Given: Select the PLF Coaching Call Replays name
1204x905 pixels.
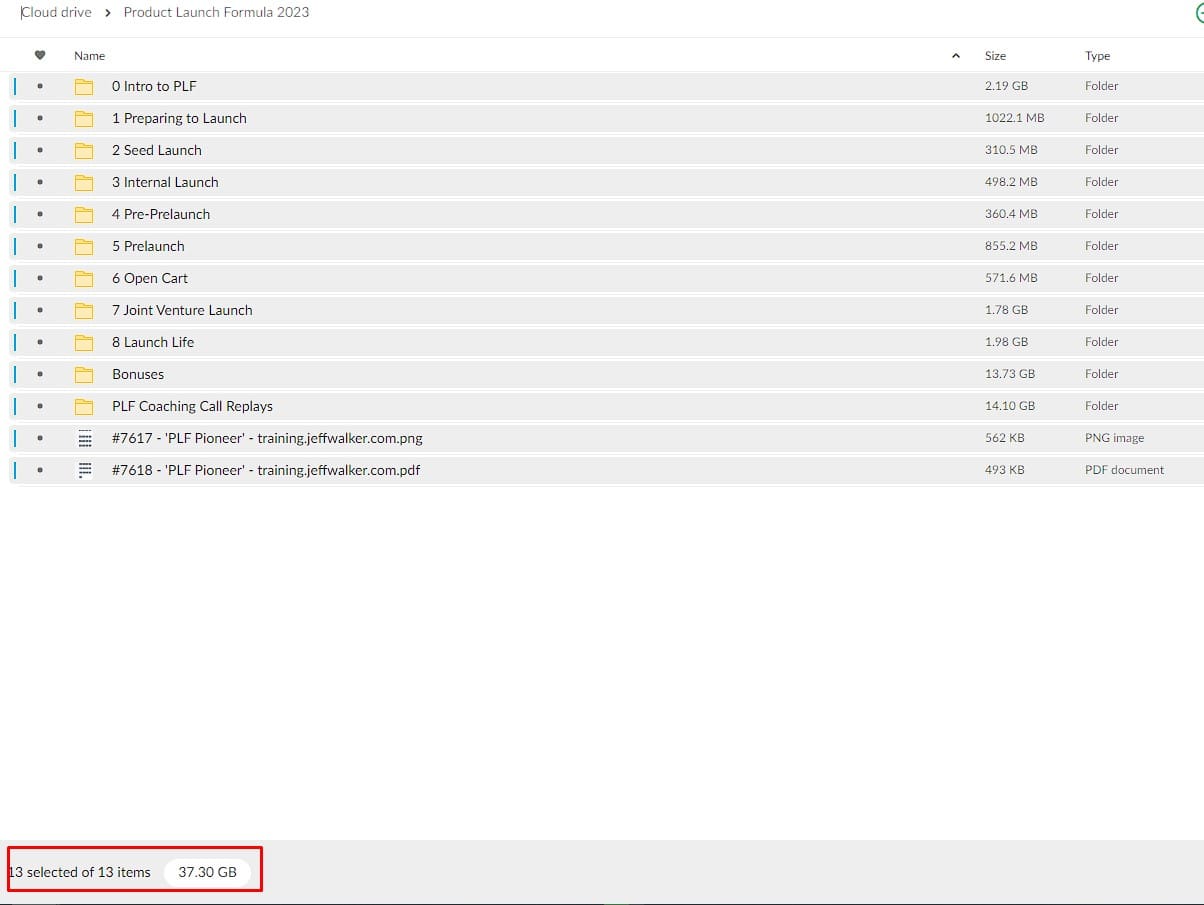Looking at the screenshot, I should point(192,406).
